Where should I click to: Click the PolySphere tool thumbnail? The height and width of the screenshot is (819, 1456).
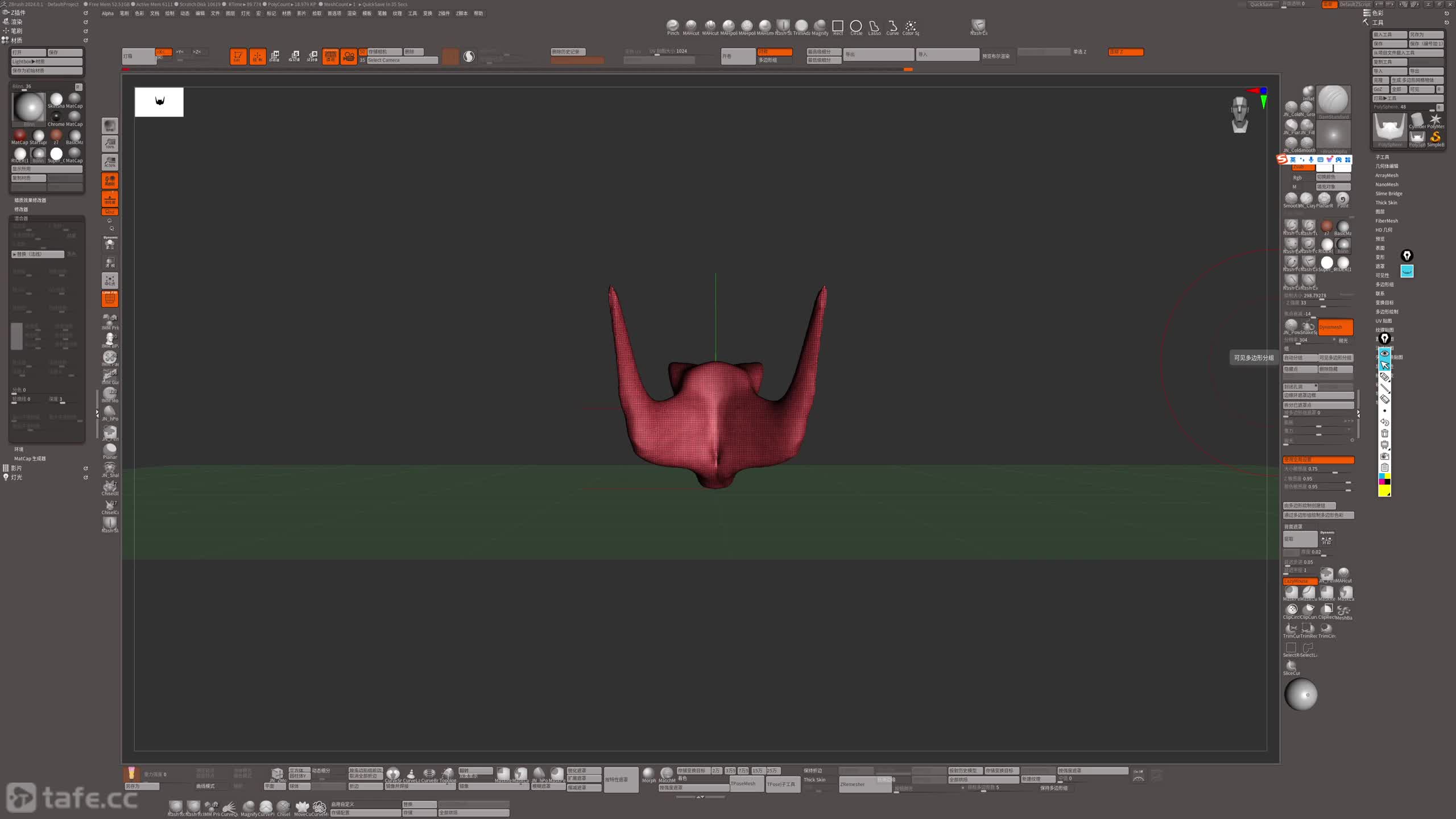pyautogui.click(x=1389, y=130)
